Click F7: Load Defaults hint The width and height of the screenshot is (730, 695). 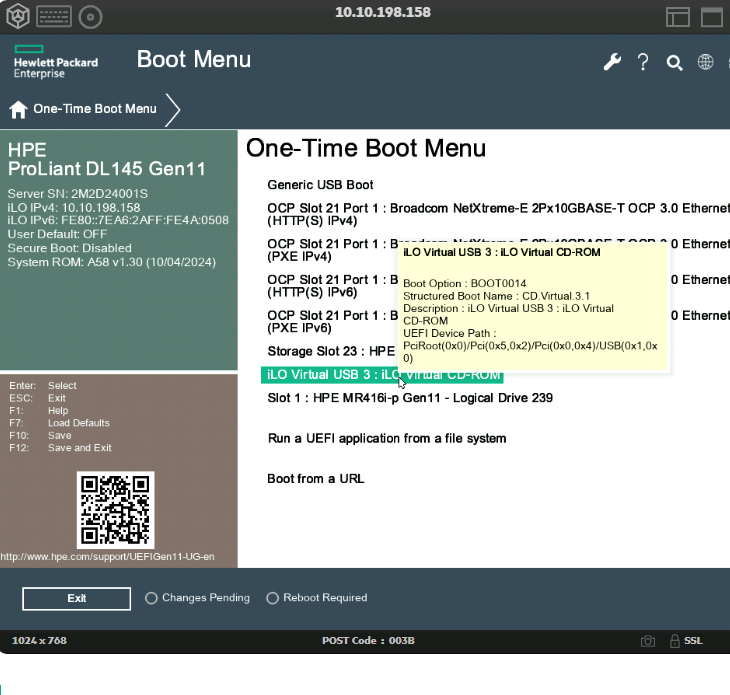[x=60, y=423]
